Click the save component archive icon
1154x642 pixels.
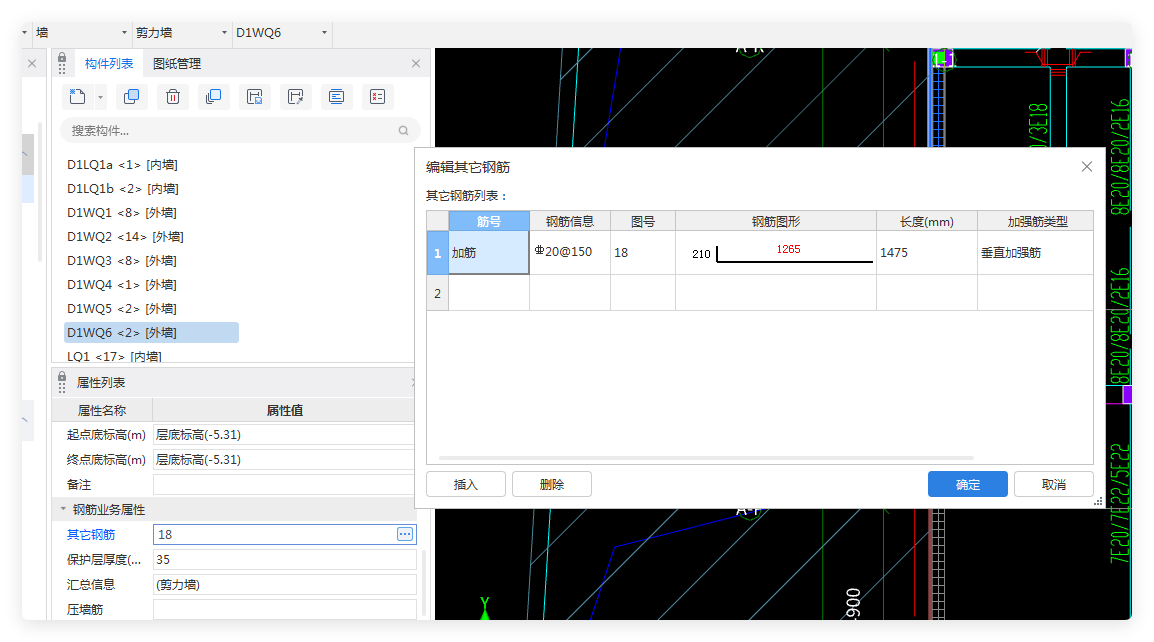tap(255, 96)
